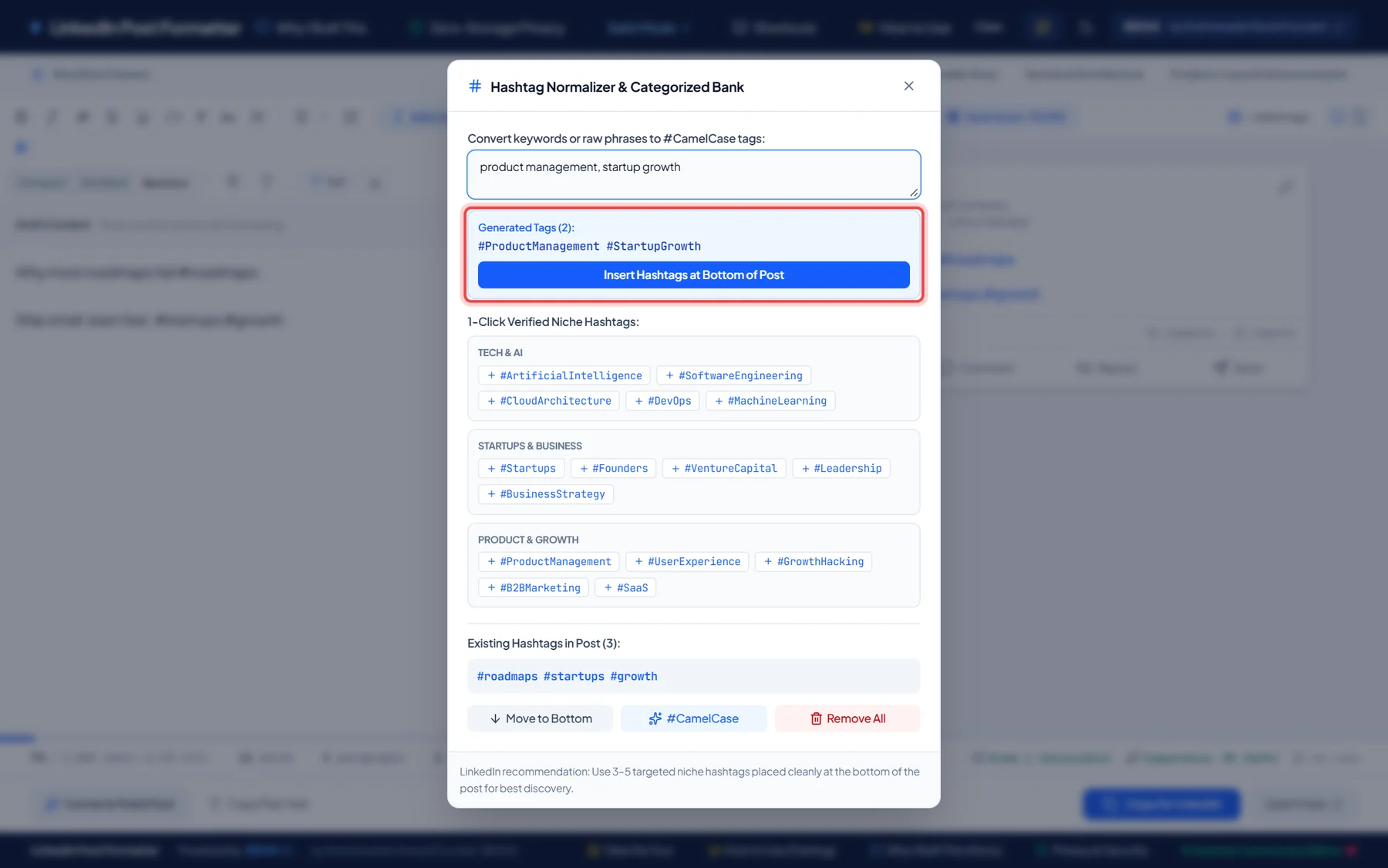Click the generated #StartupGrowth tag text

pos(653,246)
